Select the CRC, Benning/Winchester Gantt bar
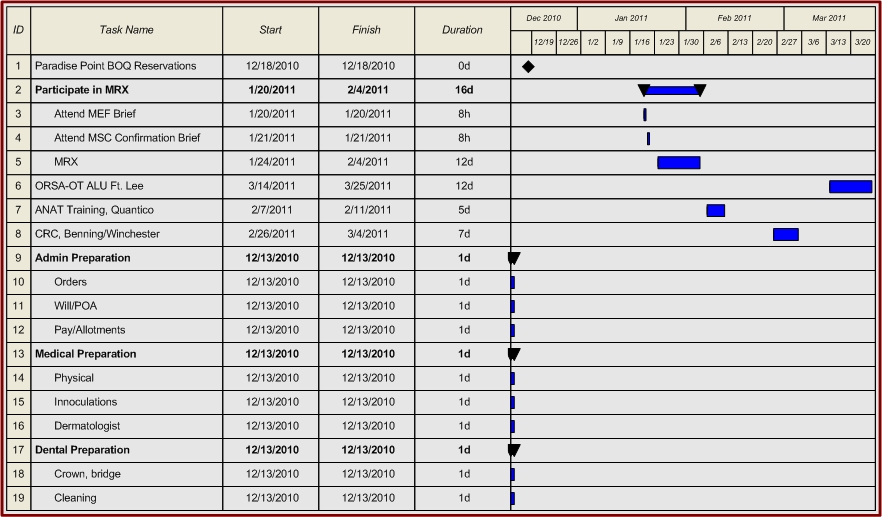 click(785, 234)
